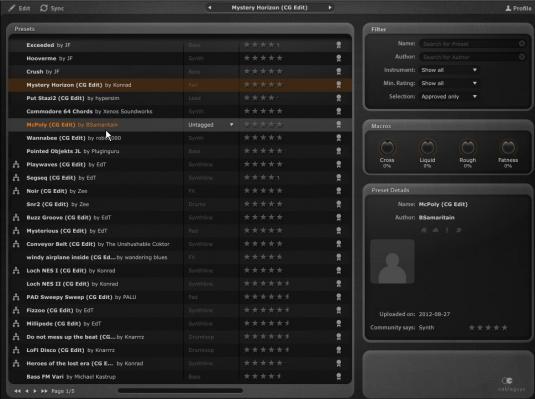Select Snr2 (CG Edit) preset
This screenshot has height=399, width=535.
click(180, 204)
